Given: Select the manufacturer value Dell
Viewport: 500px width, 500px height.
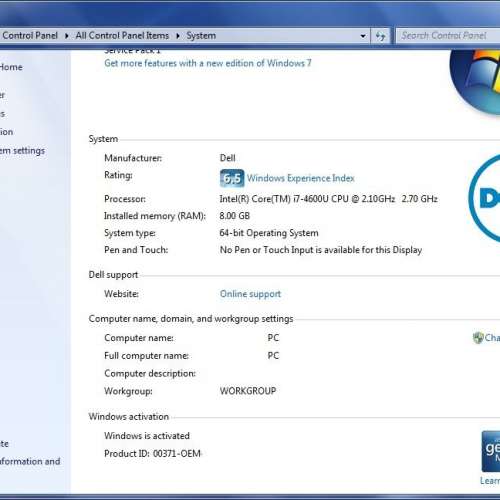Looking at the screenshot, I should click(227, 158).
